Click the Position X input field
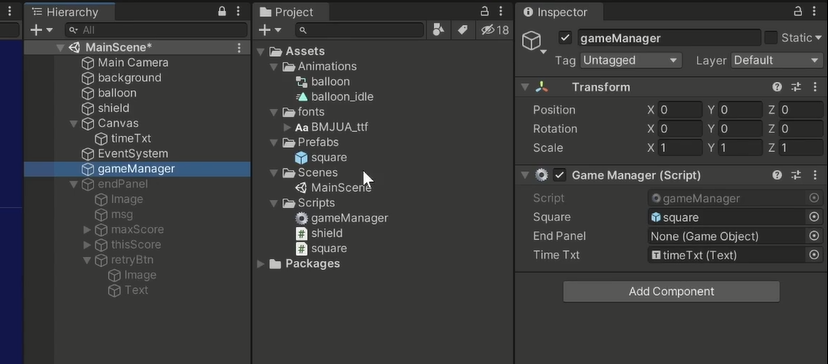The width and height of the screenshot is (828, 364). 680,110
